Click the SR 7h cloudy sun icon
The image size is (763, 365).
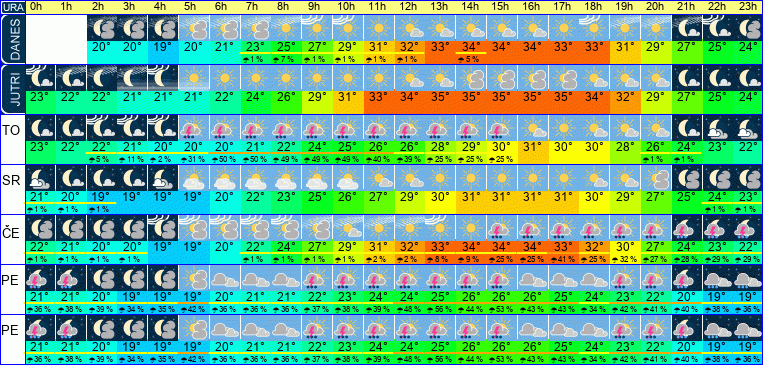(x=255, y=178)
